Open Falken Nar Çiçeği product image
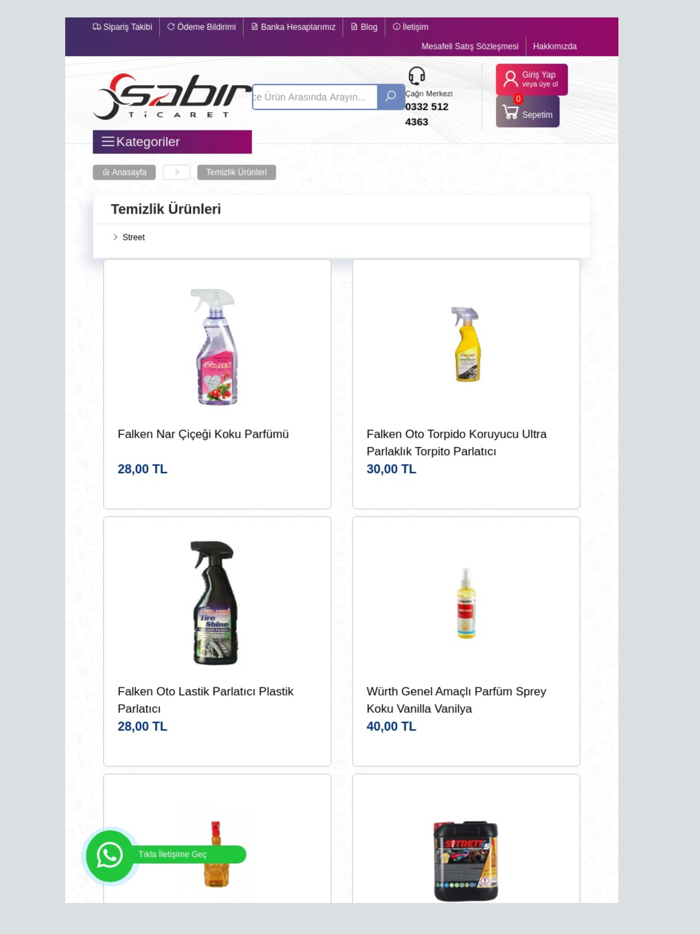This screenshot has width=700, height=934. [x=216, y=346]
